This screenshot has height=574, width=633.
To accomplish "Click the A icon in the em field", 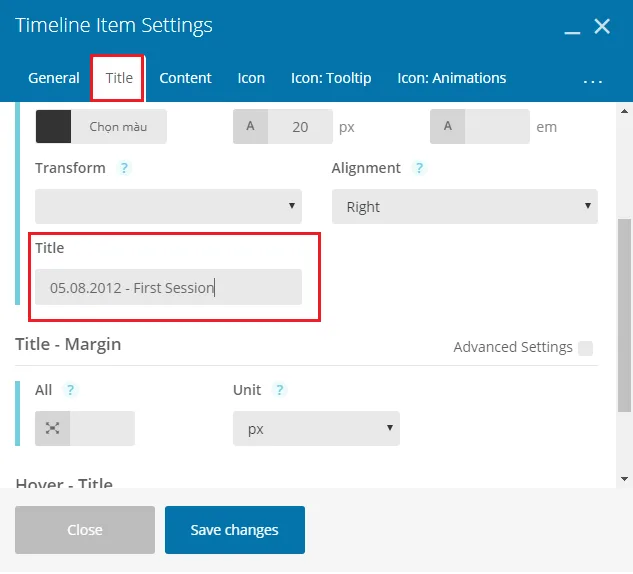I will (x=447, y=126).
